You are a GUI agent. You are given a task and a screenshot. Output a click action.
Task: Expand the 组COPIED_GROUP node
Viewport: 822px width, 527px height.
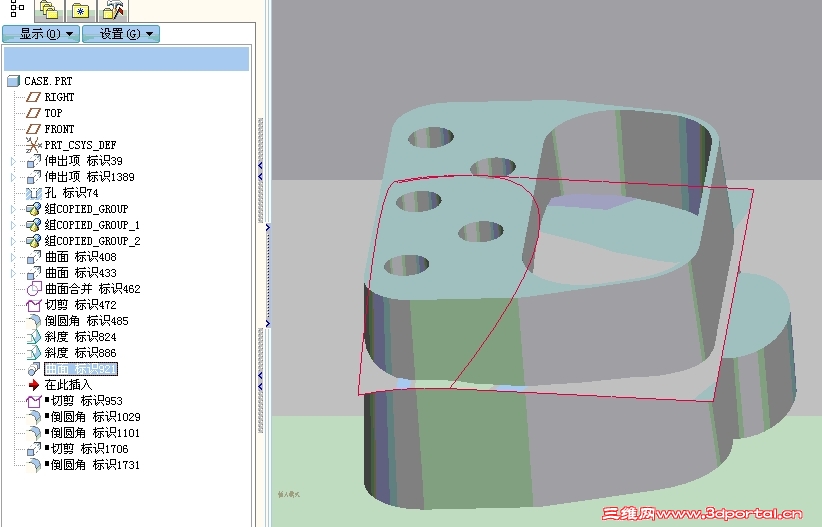coord(14,209)
